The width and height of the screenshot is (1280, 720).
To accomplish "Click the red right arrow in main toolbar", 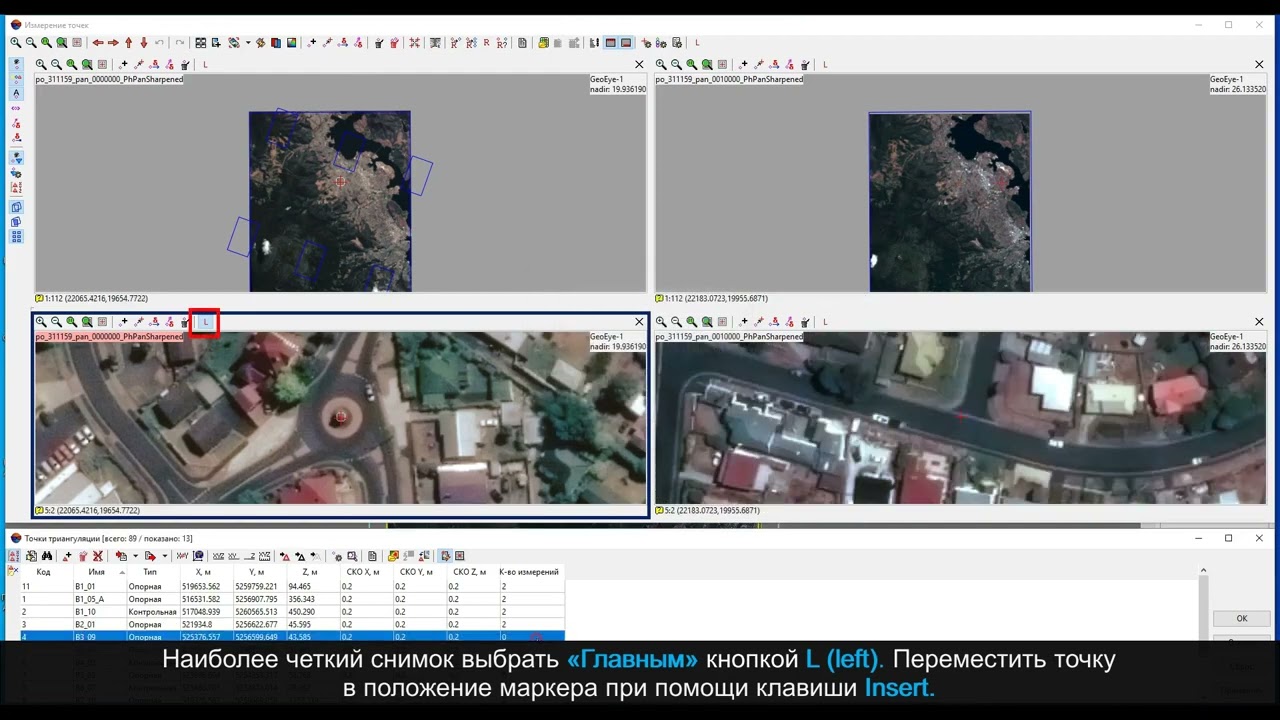I will click(x=113, y=43).
